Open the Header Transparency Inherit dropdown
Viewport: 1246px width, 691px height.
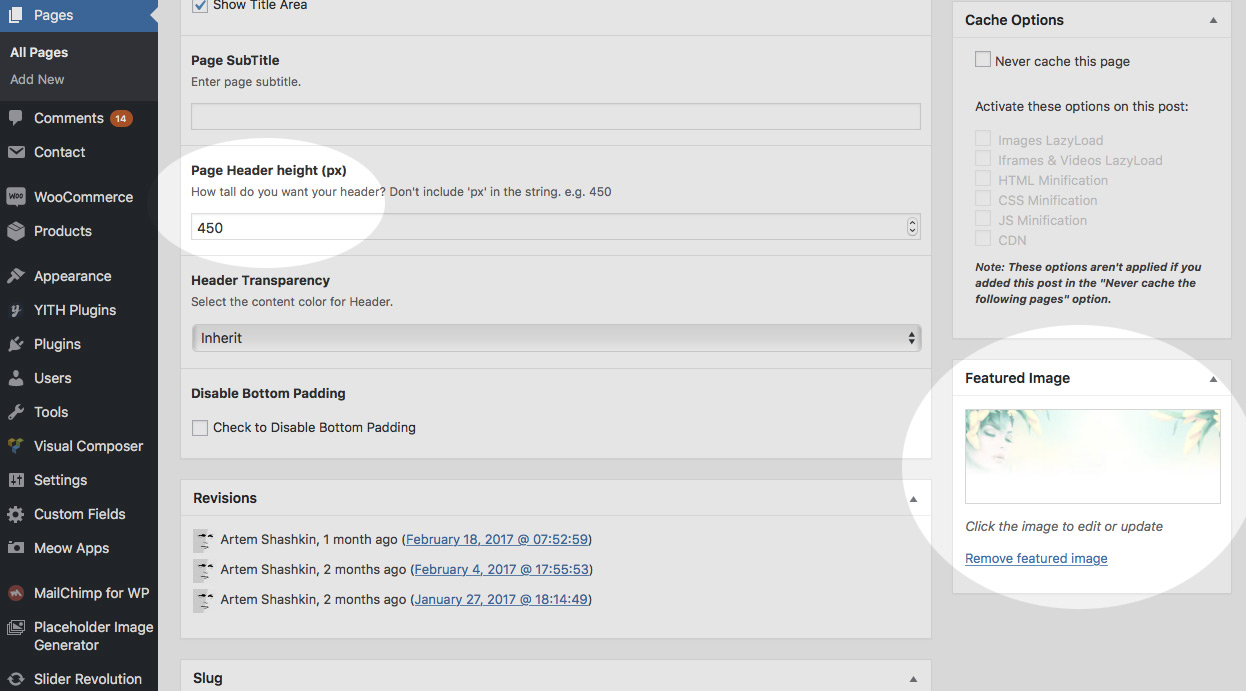[556, 338]
